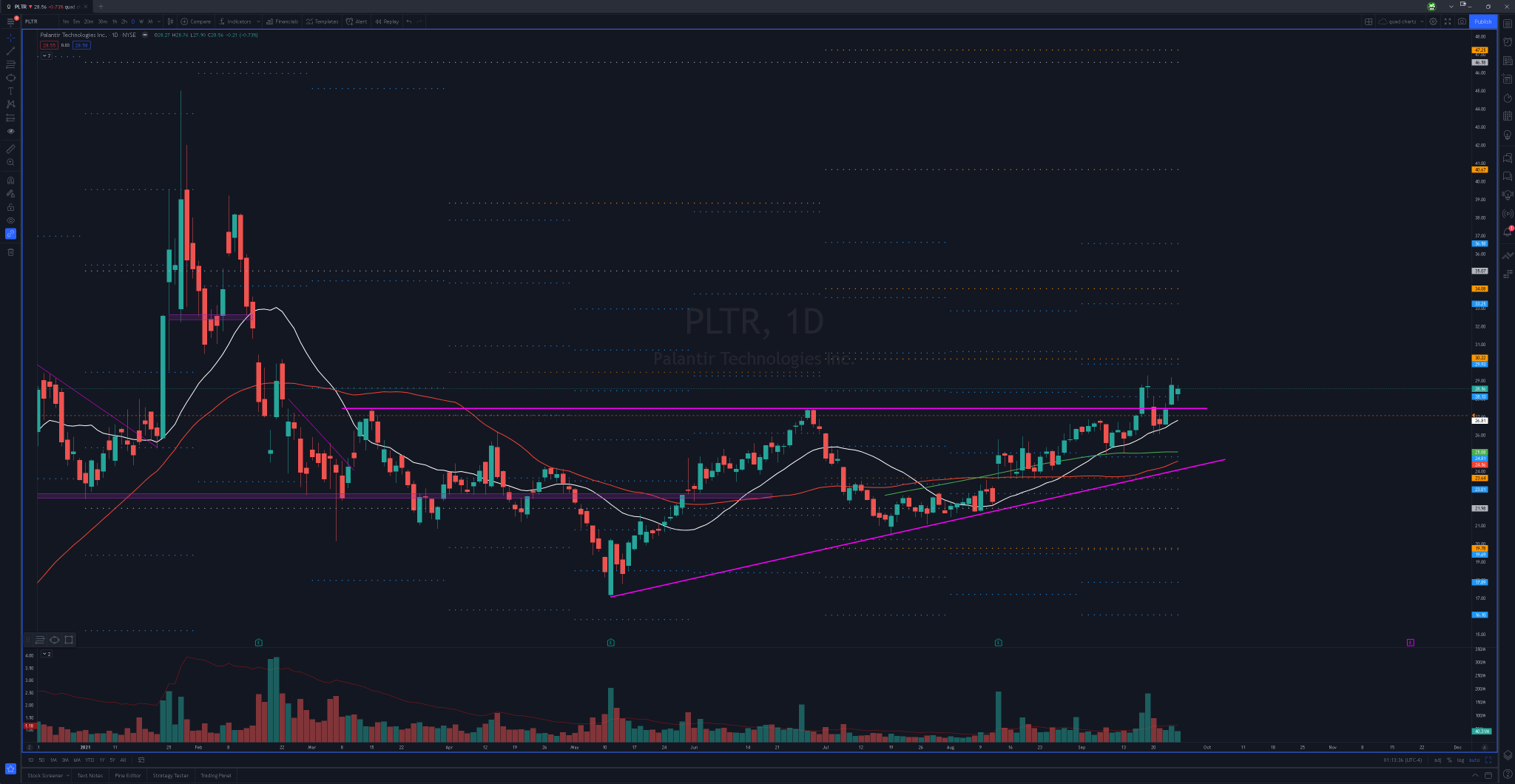Toggle auto scale on price axis
Image resolution: width=1515 pixels, height=784 pixels.
pos(1474,760)
